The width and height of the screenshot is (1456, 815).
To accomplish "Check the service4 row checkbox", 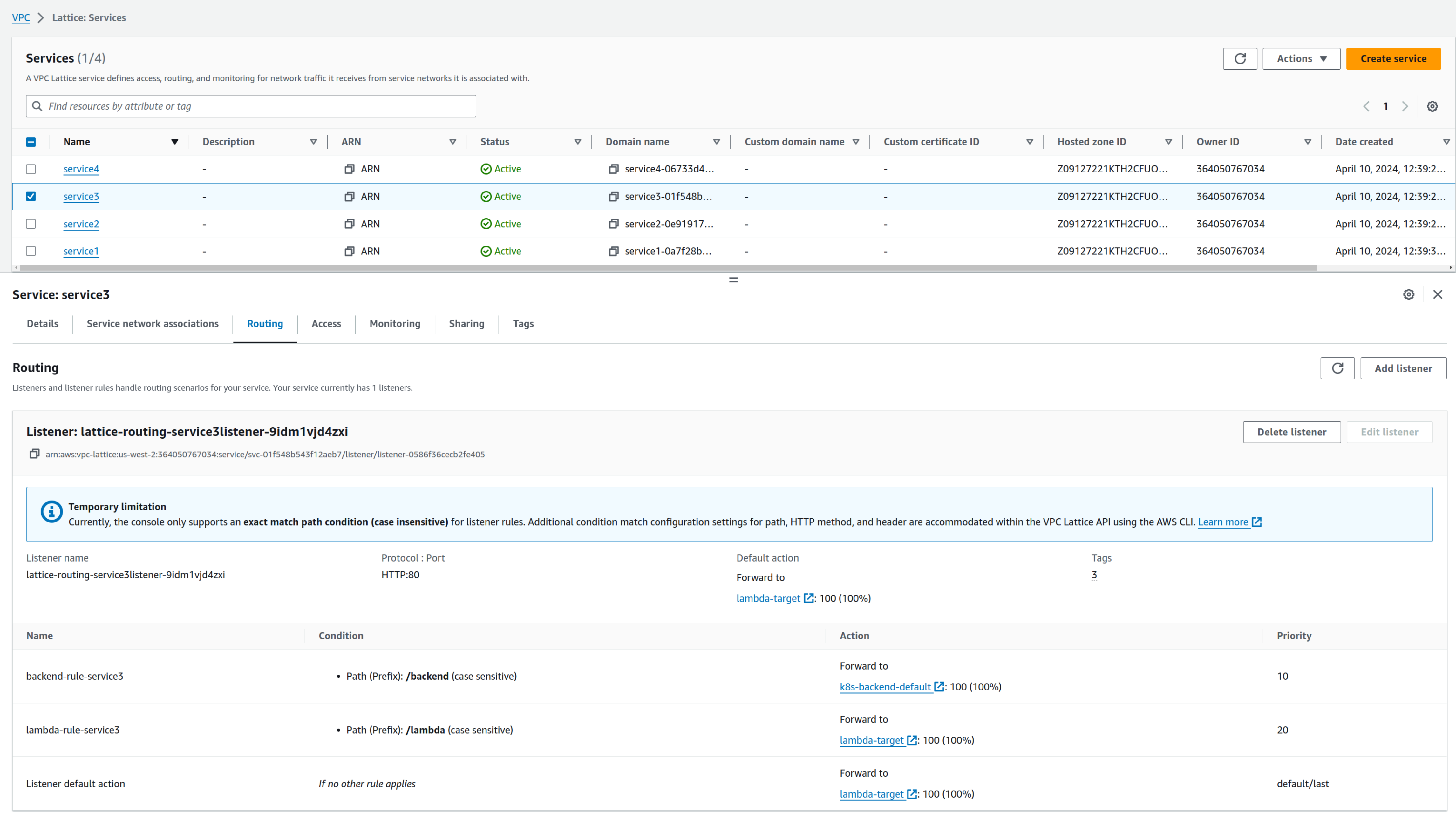I will click(x=31, y=169).
